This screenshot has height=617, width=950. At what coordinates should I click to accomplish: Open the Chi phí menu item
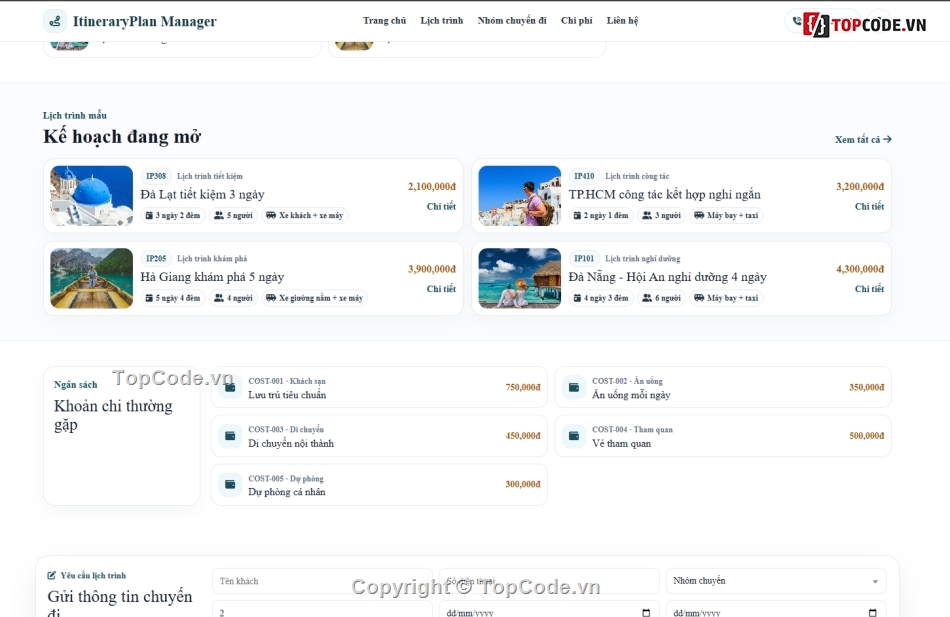tap(576, 21)
